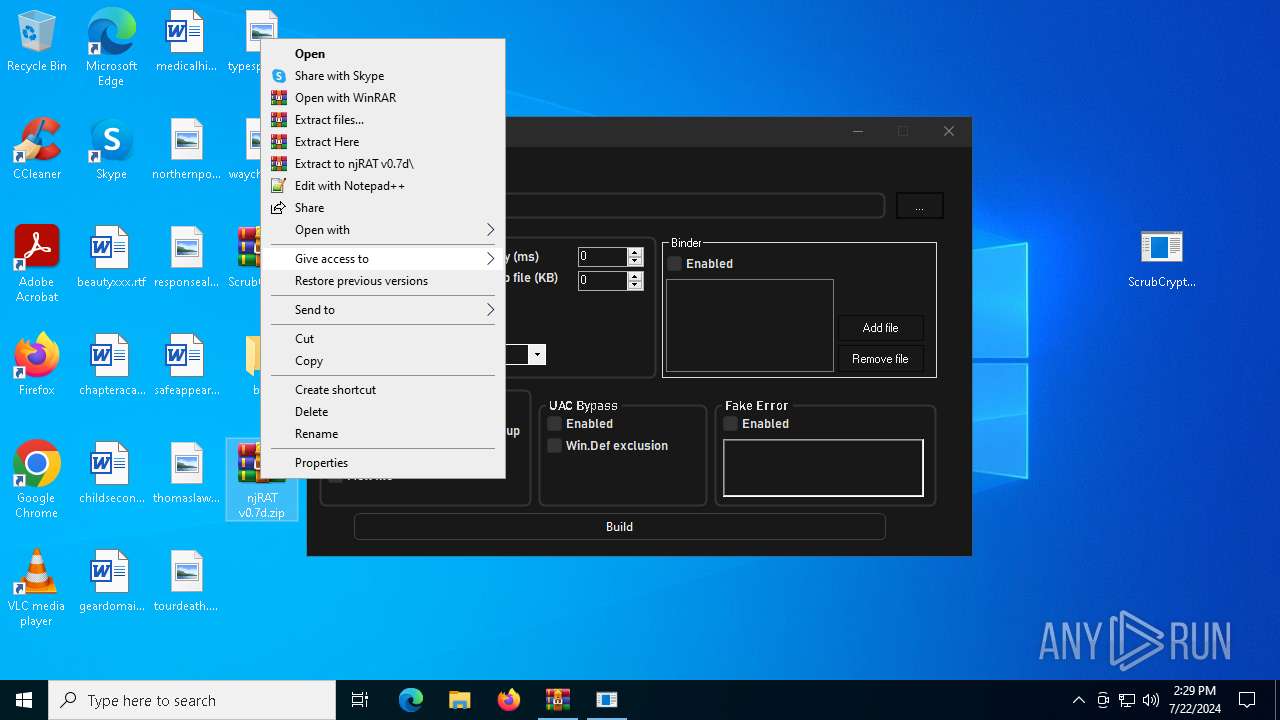The height and width of the screenshot is (720, 1280).
Task: Open the dropdown arrow in builder window
Action: [x=537, y=355]
